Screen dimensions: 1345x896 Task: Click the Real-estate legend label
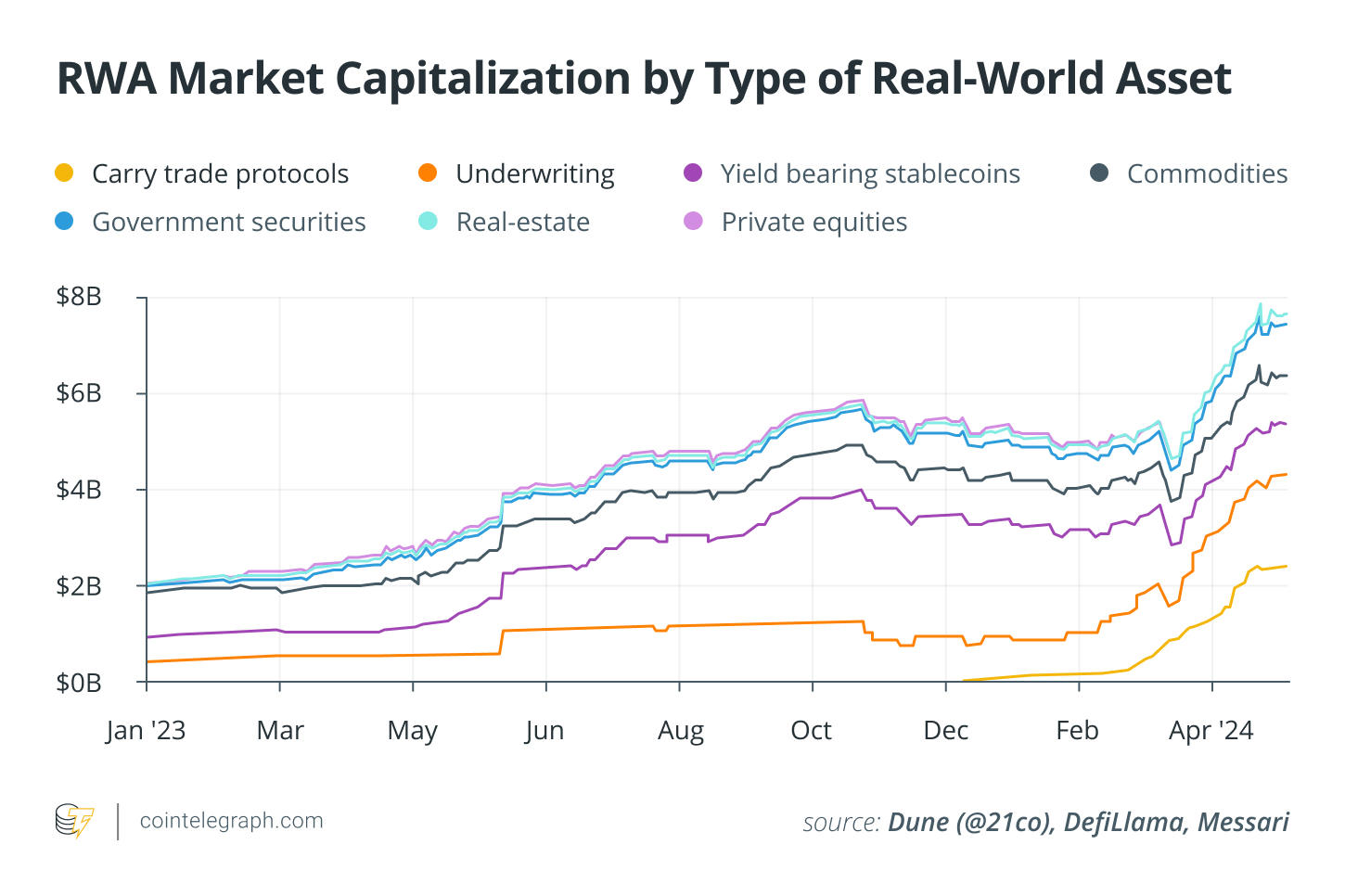pos(523,223)
